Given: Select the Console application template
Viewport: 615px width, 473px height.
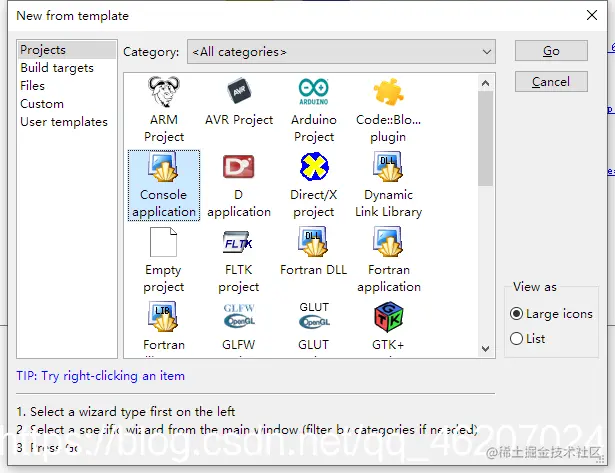Looking at the screenshot, I should 164,185.
